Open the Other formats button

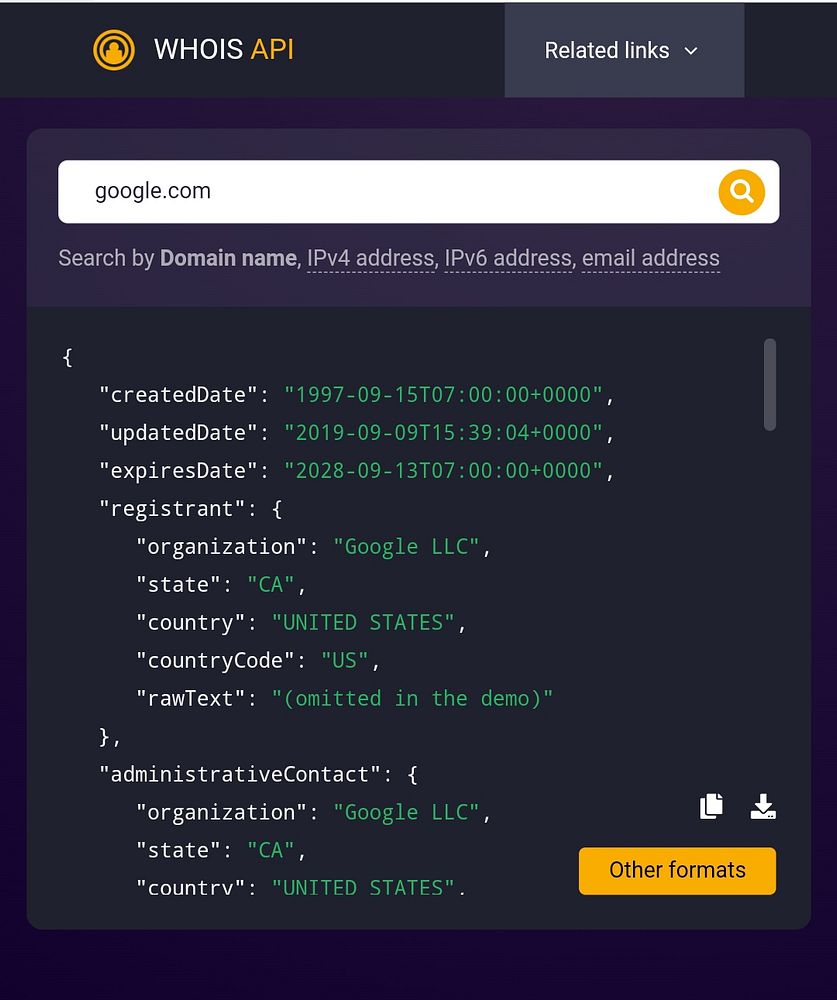pyautogui.click(x=677, y=870)
